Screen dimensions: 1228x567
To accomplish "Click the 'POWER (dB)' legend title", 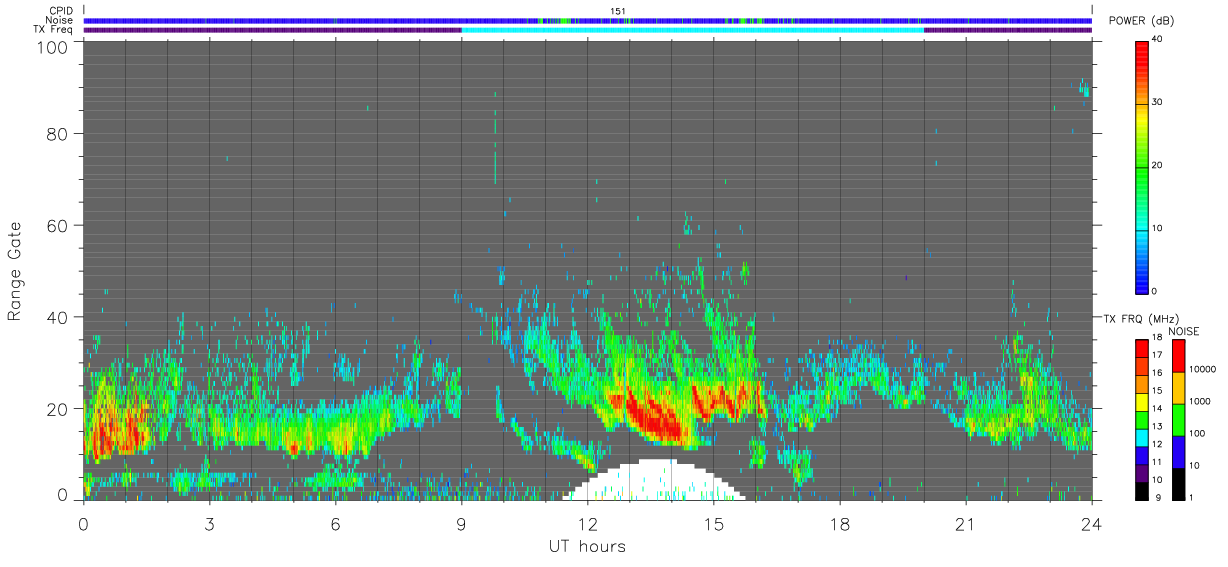I will pos(1140,21).
